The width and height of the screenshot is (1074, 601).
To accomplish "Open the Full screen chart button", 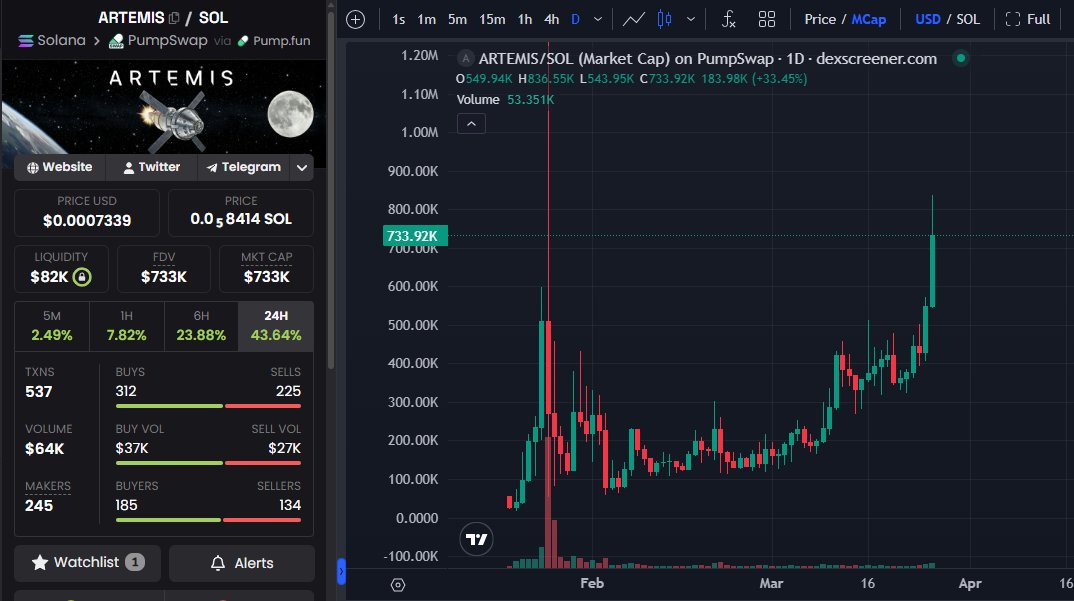I will coord(1027,19).
